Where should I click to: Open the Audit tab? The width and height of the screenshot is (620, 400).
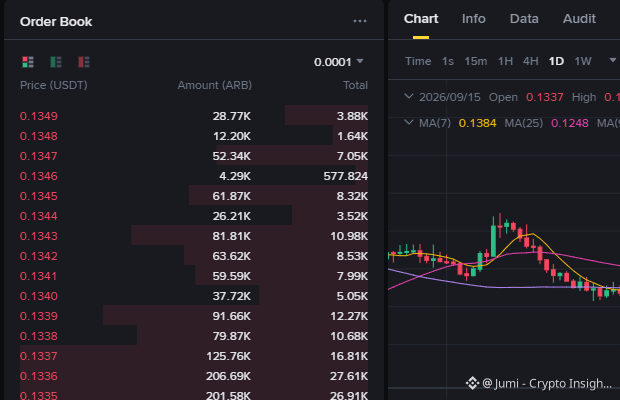coord(579,19)
